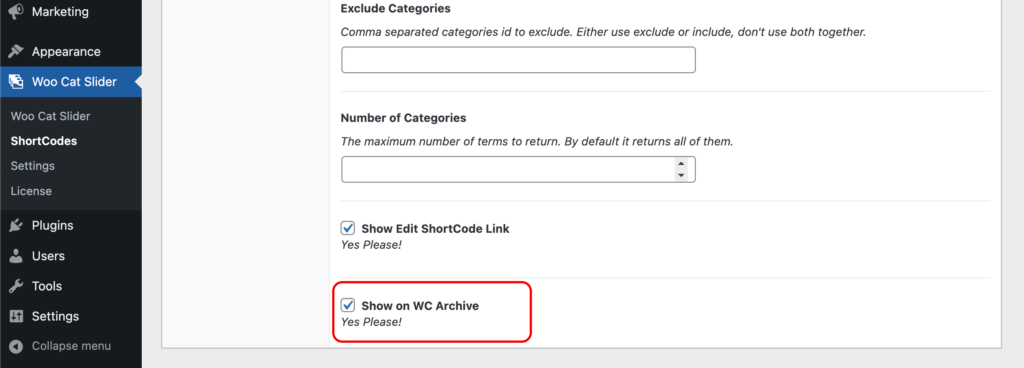Click the Woo Cat Slider menu icon
The height and width of the screenshot is (368, 1024).
[16, 82]
